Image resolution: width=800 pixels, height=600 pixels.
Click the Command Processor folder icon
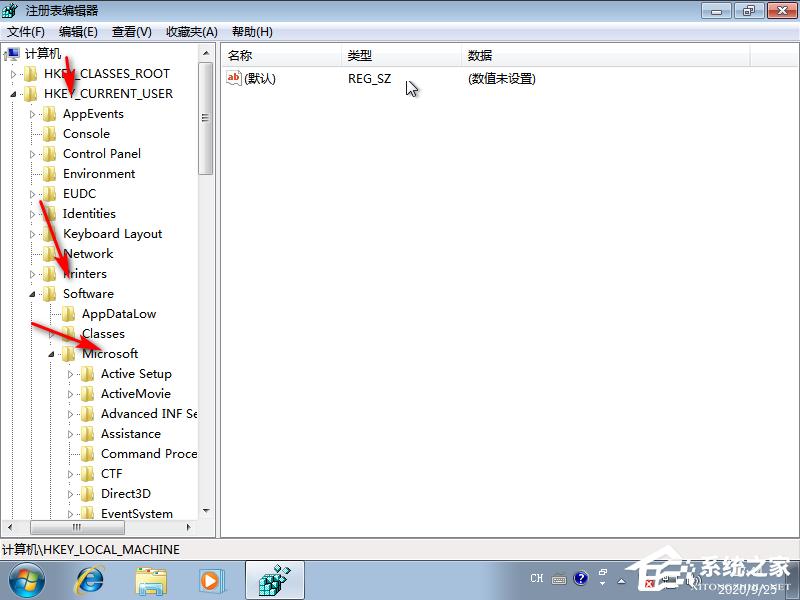pos(88,454)
